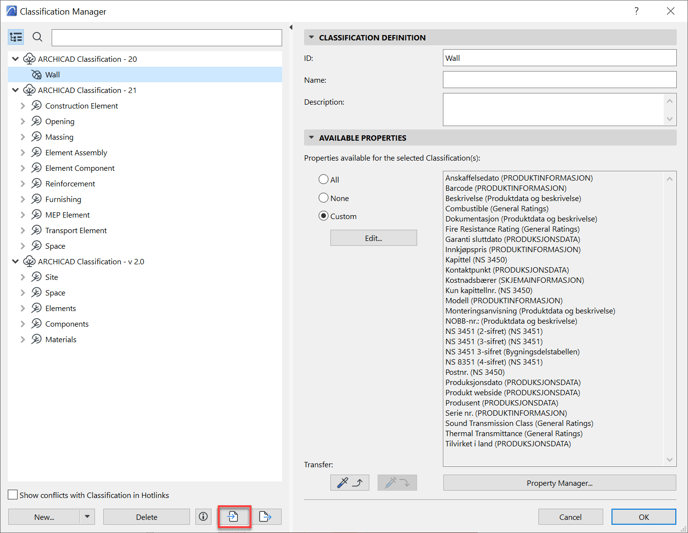This screenshot has width=688, height=533.
Task: Enable Show conflicts with Classification in Hotlinks
Action: click(13, 495)
